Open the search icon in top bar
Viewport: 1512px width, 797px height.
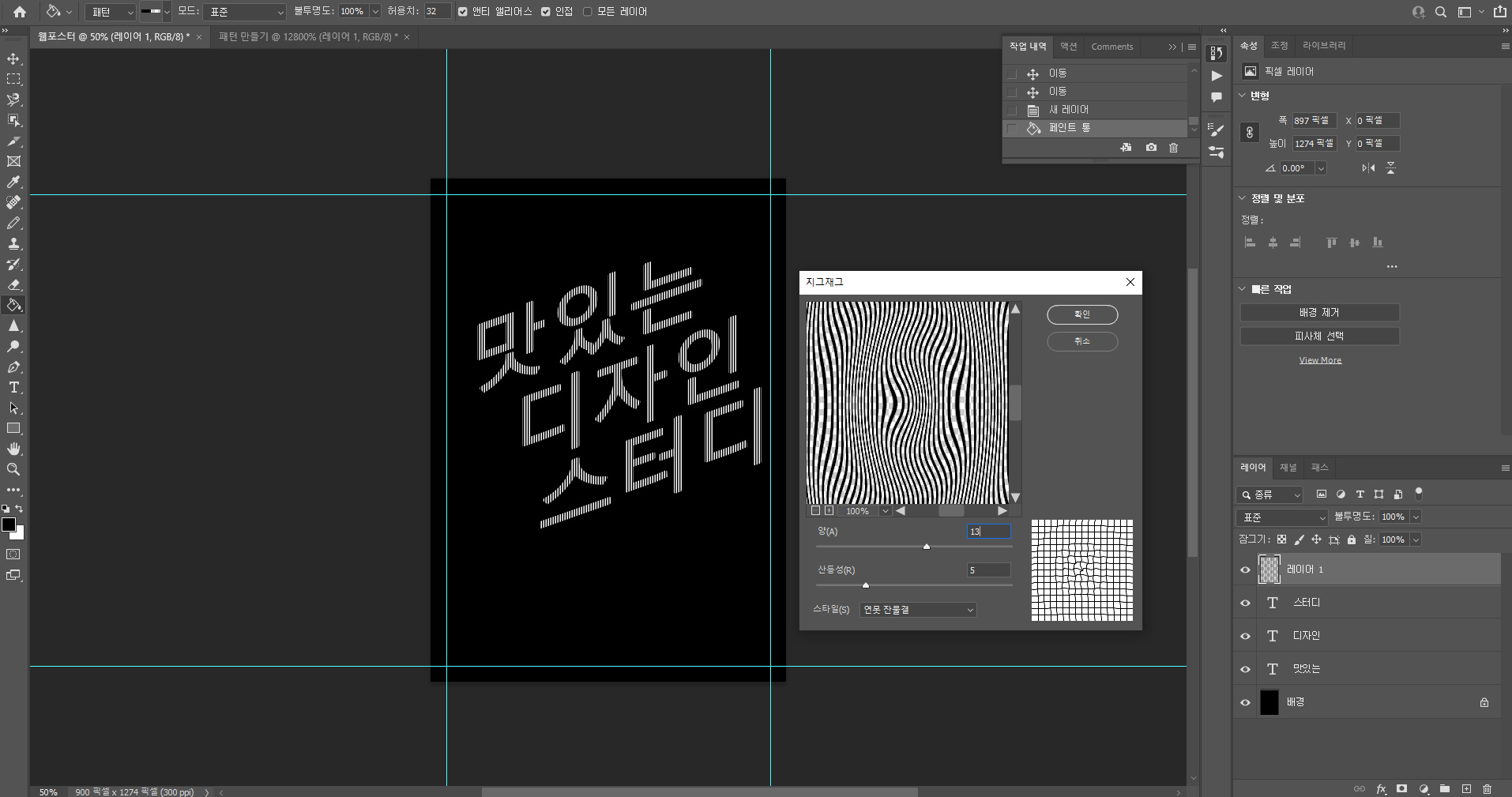1441,12
